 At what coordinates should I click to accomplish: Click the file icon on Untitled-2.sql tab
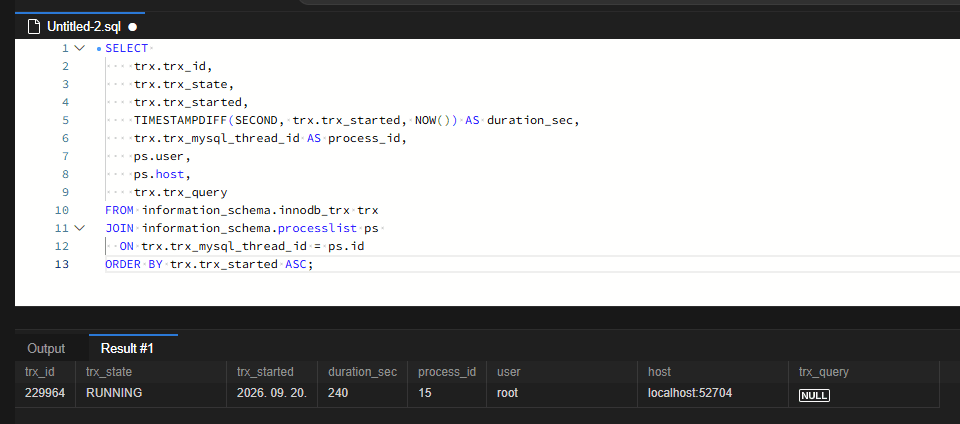[x=35, y=27]
